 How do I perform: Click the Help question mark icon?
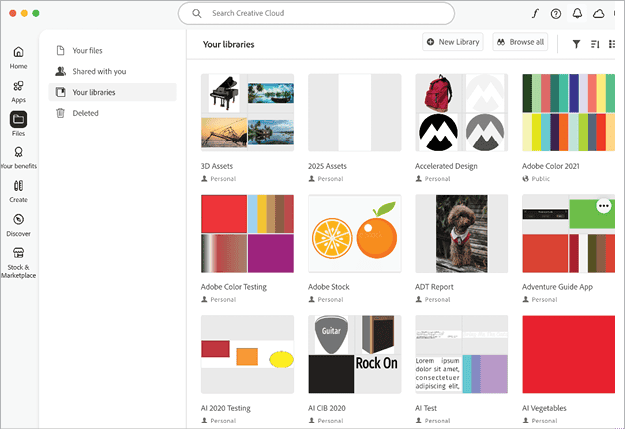[556, 14]
